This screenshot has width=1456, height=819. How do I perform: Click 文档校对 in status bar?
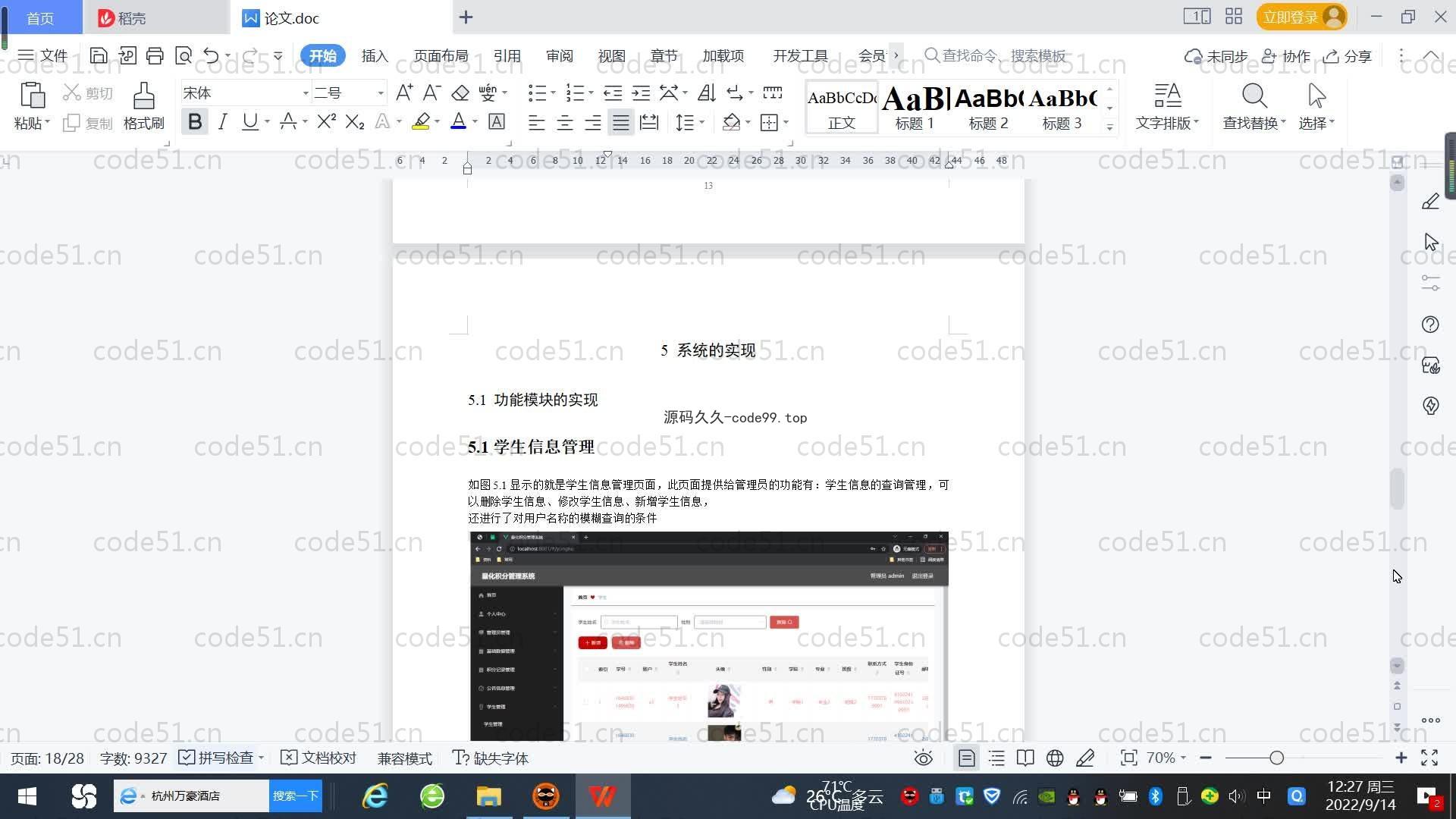pyautogui.click(x=318, y=758)
